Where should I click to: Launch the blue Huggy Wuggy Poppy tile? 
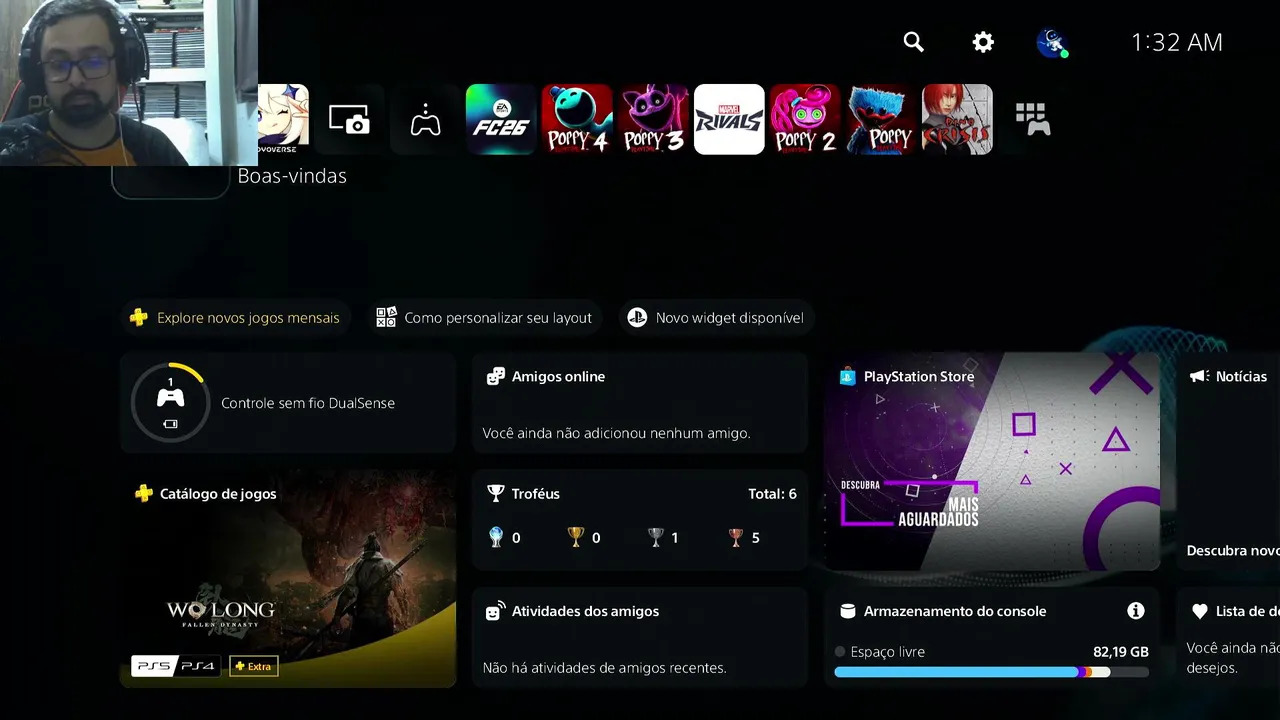click(x=881, y=120)
